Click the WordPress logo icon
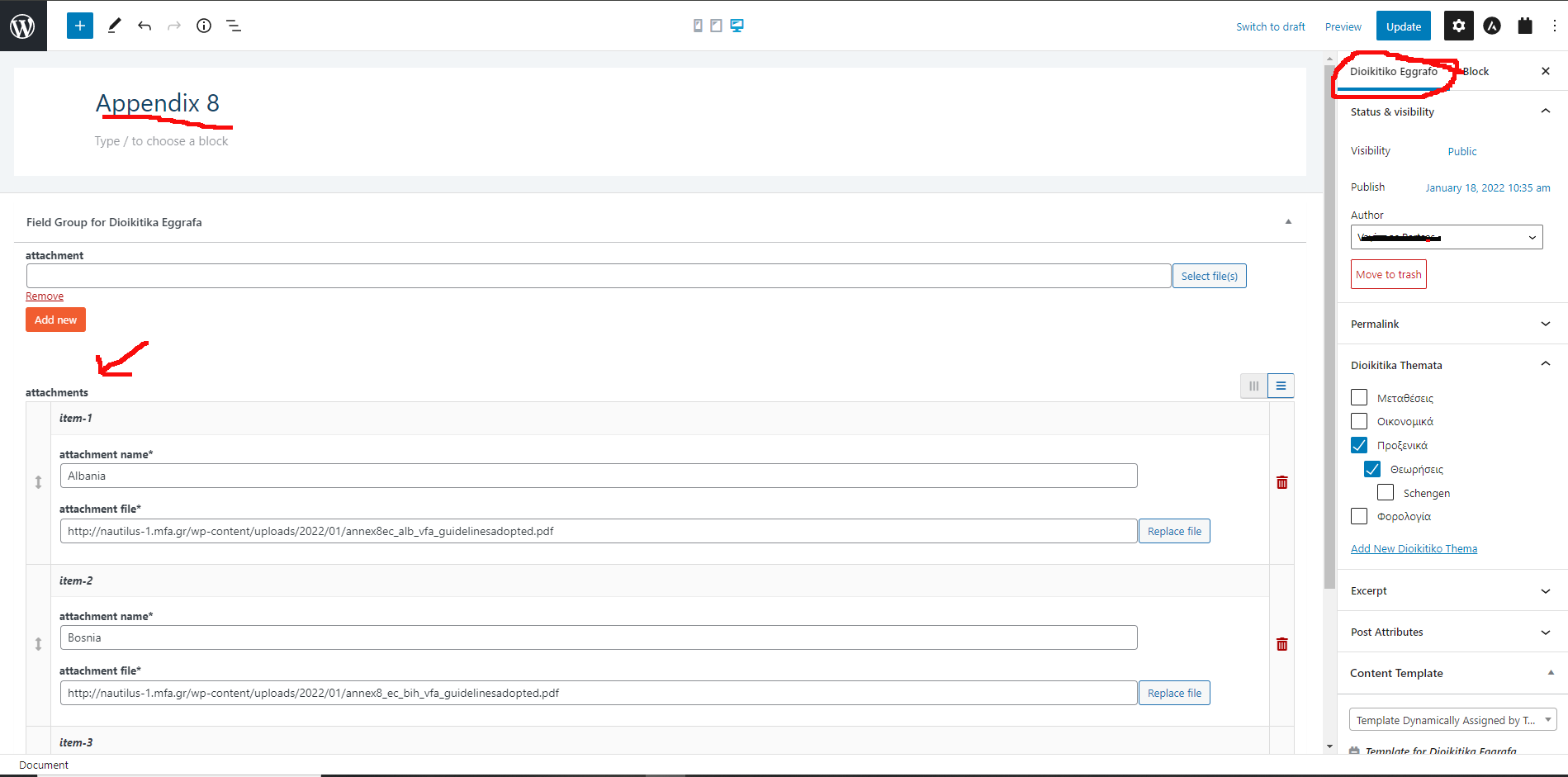This screenshot has width=1568, height=777. [22, 26]
